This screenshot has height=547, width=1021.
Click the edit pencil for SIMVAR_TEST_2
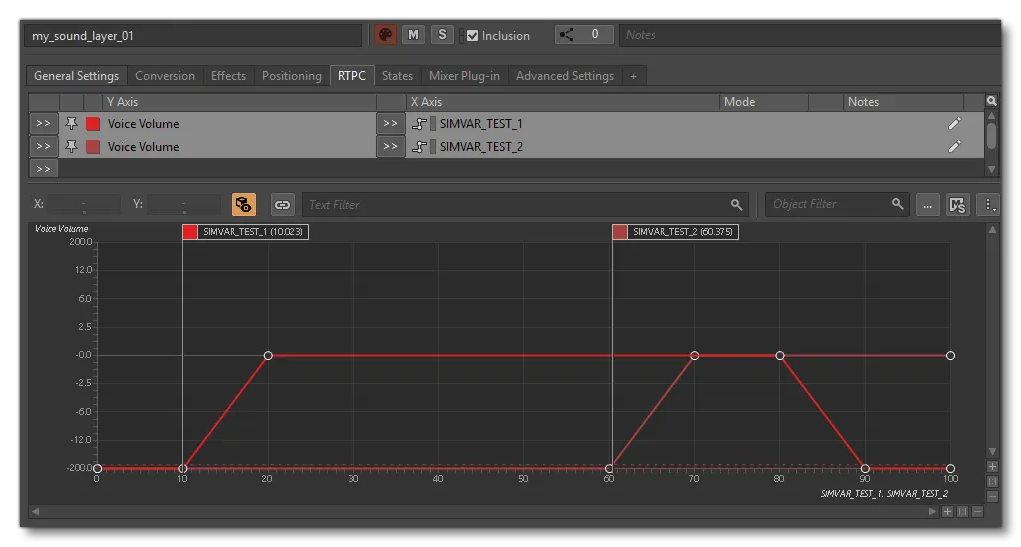tap(954, 147)
